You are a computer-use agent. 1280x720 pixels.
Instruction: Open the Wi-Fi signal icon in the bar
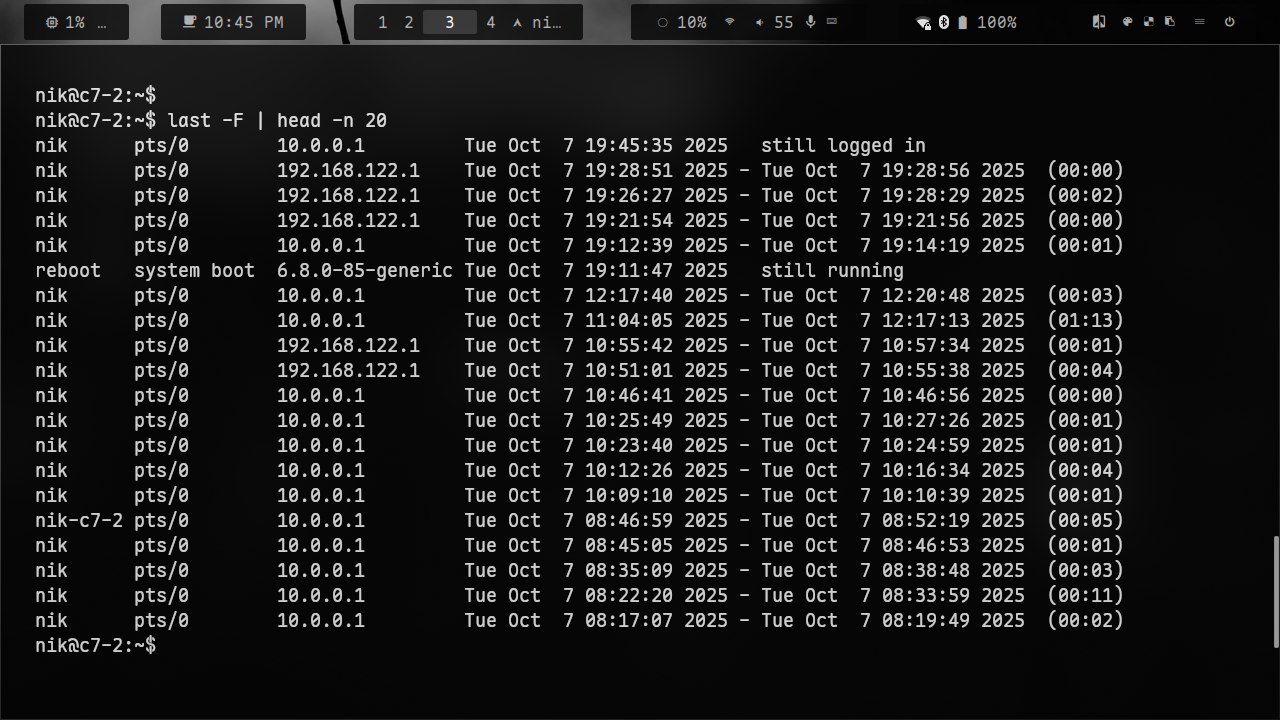tap(730, 22)
